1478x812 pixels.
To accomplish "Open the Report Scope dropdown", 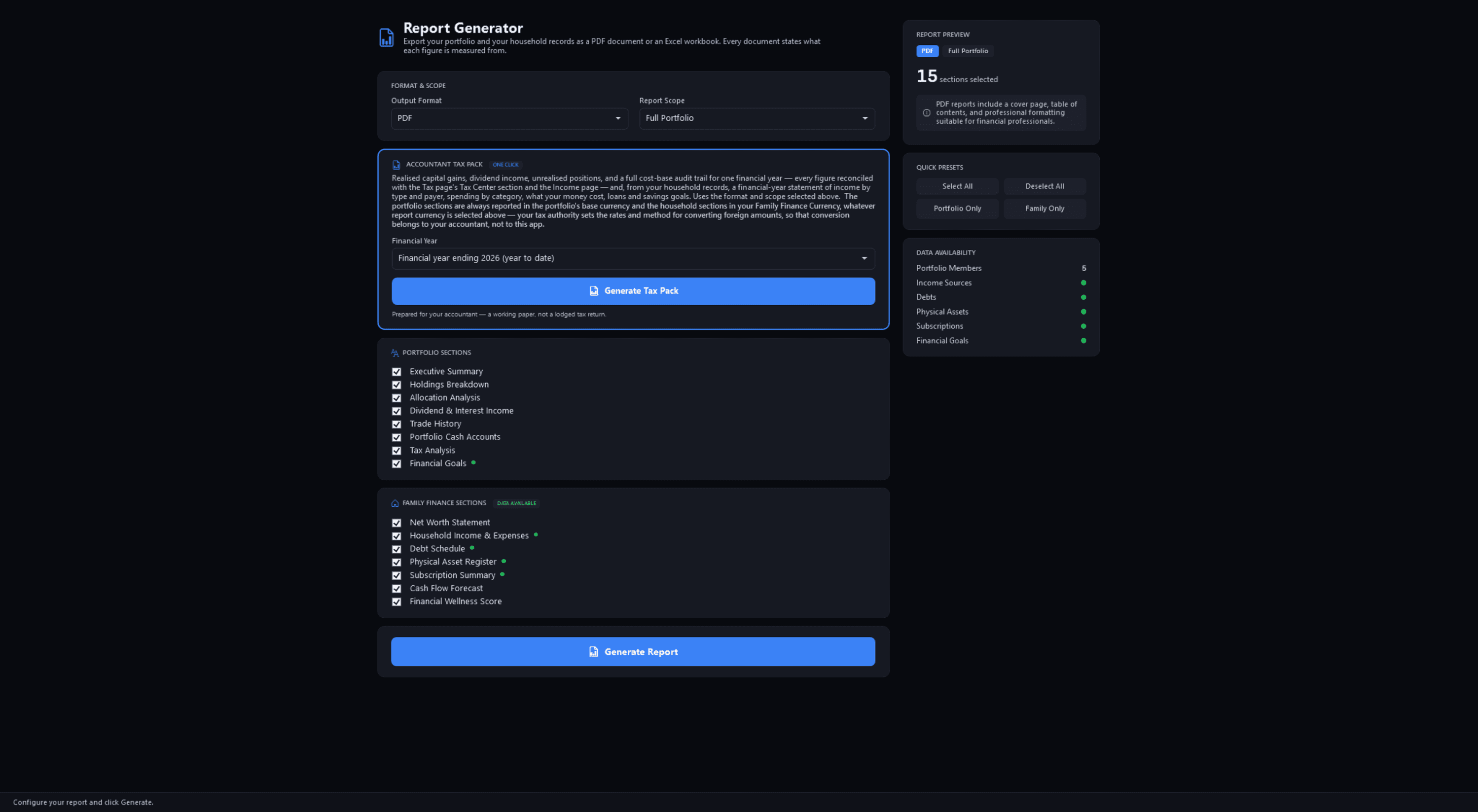I will 757,119.
